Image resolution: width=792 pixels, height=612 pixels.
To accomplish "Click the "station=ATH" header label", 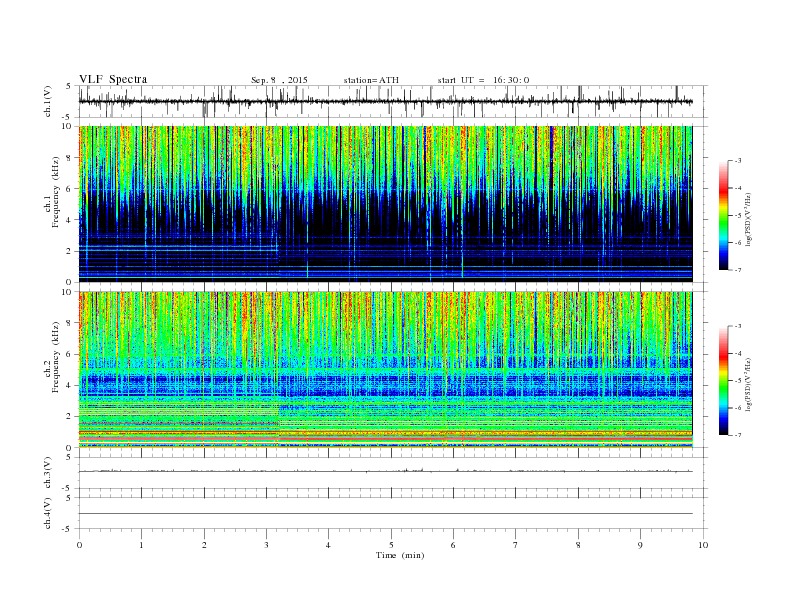I will pos(371,80).
